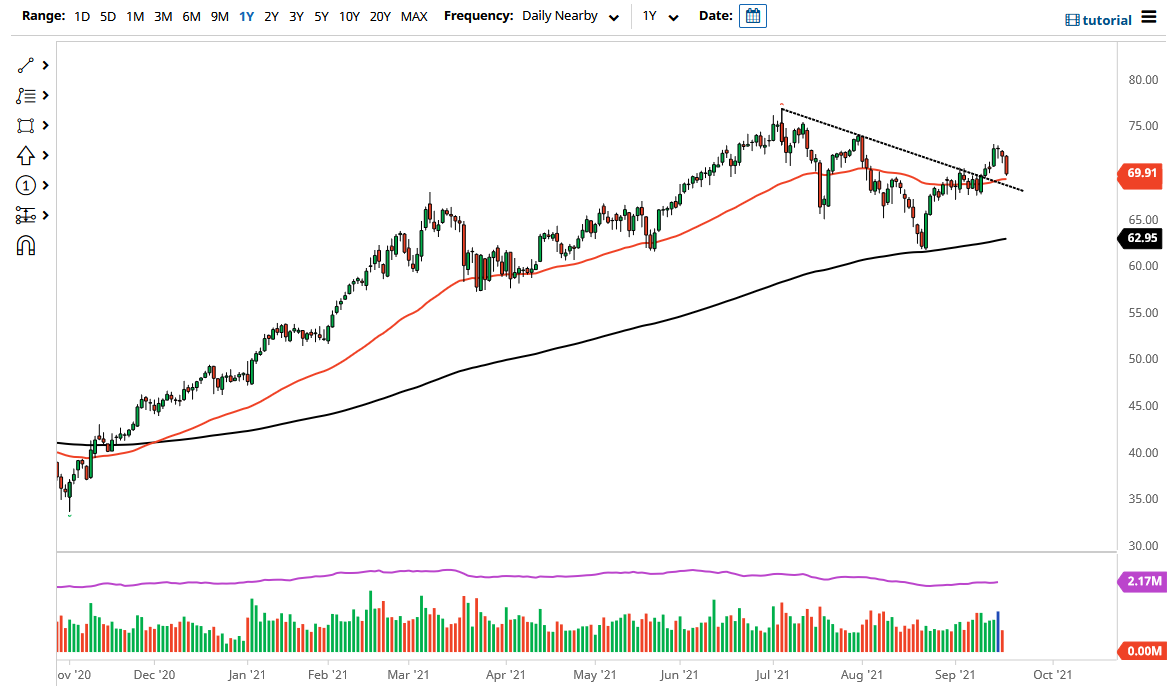
Task: Select the annotation list drawing tool
Action: [26, 95]
